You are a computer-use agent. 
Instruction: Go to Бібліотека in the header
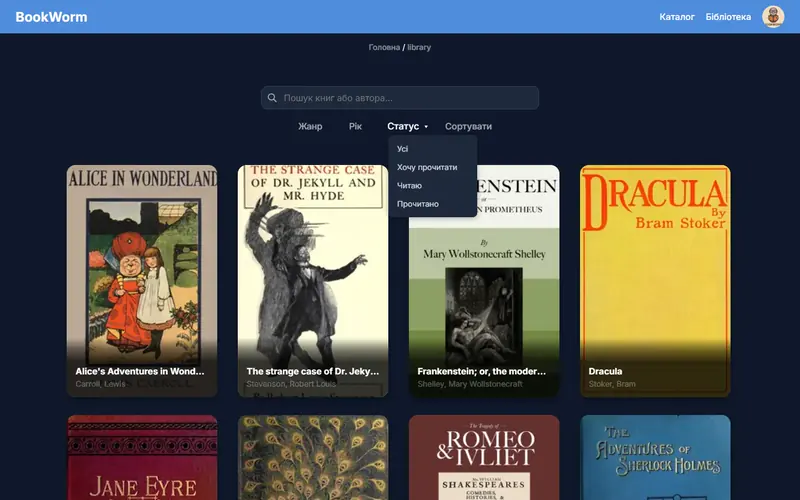728,17
